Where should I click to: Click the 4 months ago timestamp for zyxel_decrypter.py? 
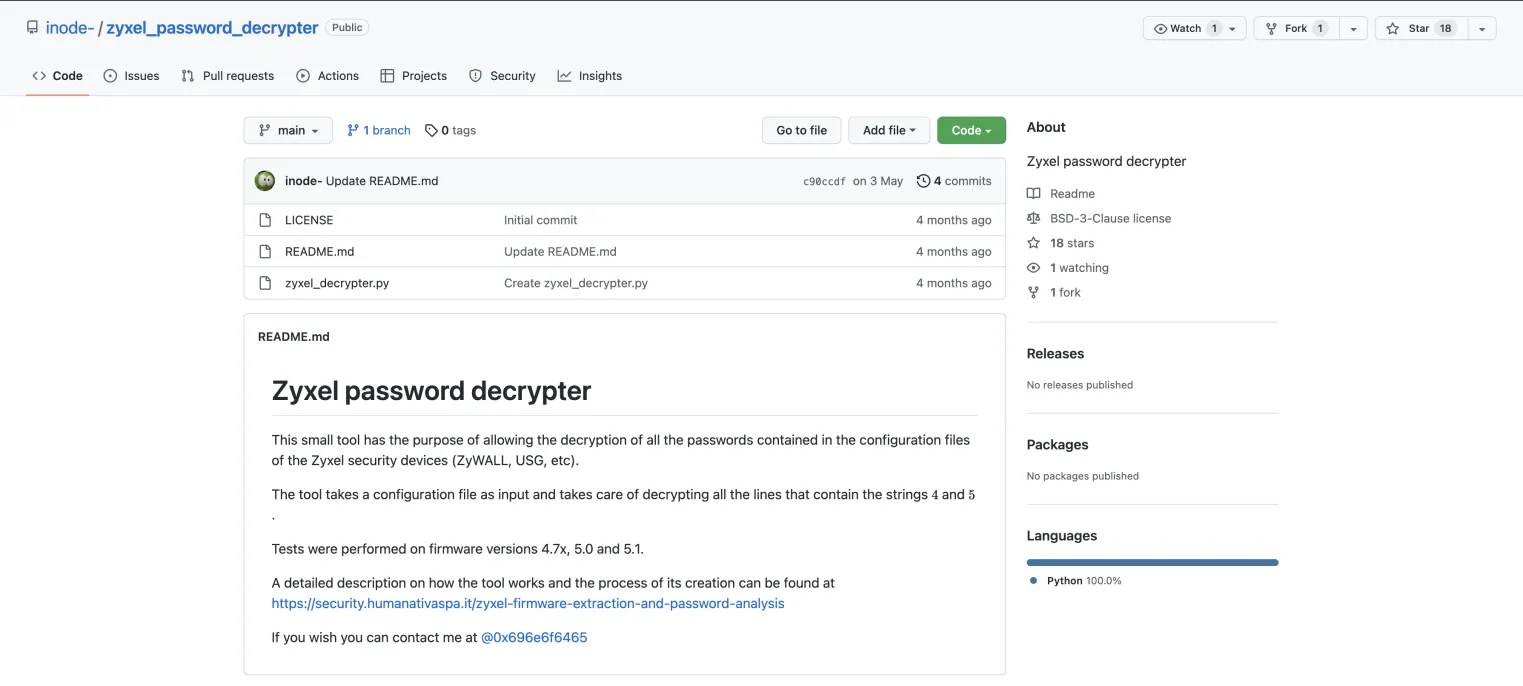pos(953,283)
